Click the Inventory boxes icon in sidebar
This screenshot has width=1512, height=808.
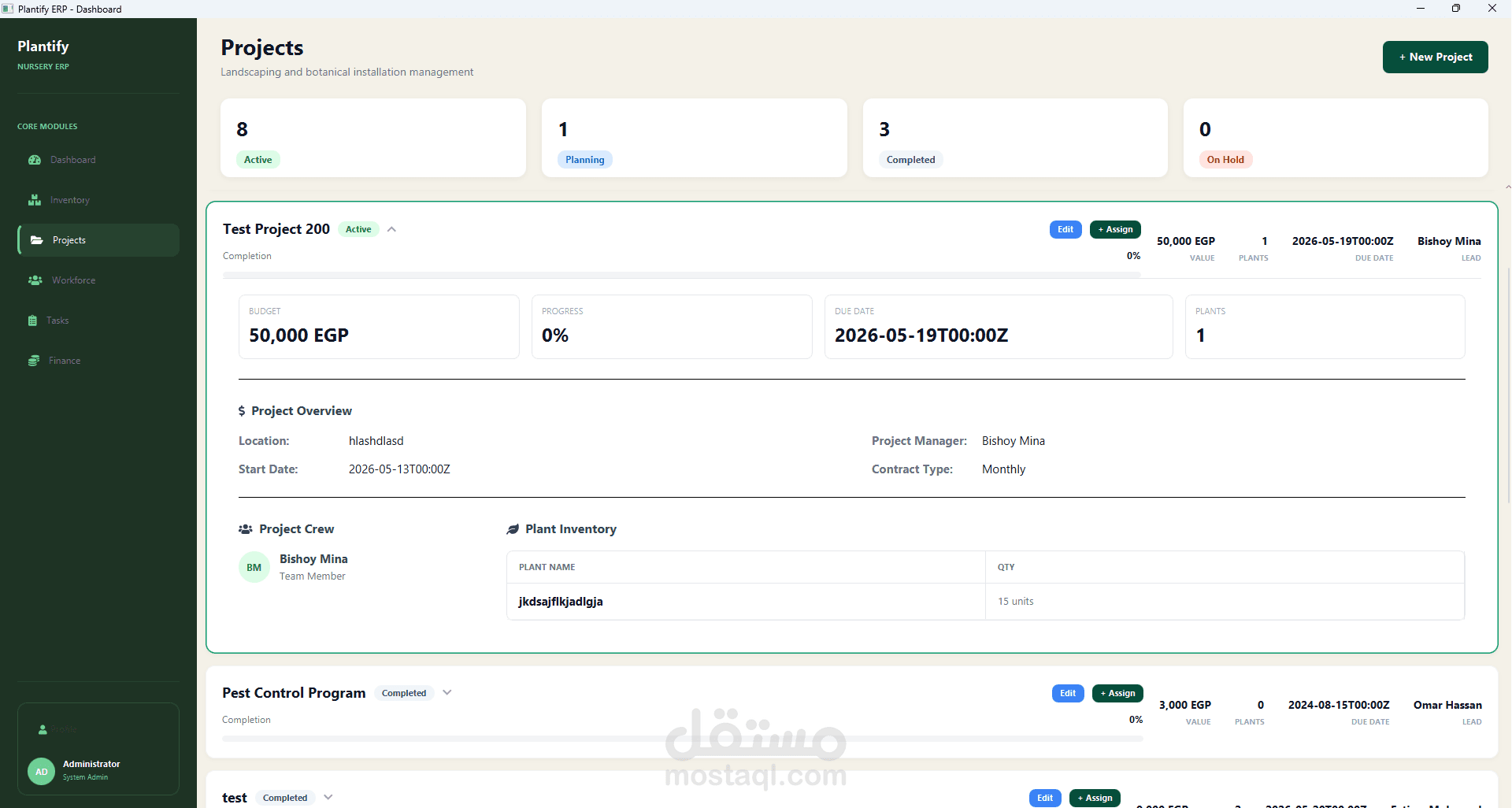click(x=35, y=200)
